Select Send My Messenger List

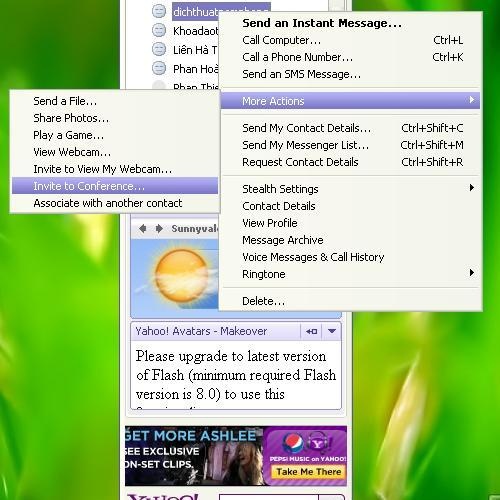tap(350, 145)
